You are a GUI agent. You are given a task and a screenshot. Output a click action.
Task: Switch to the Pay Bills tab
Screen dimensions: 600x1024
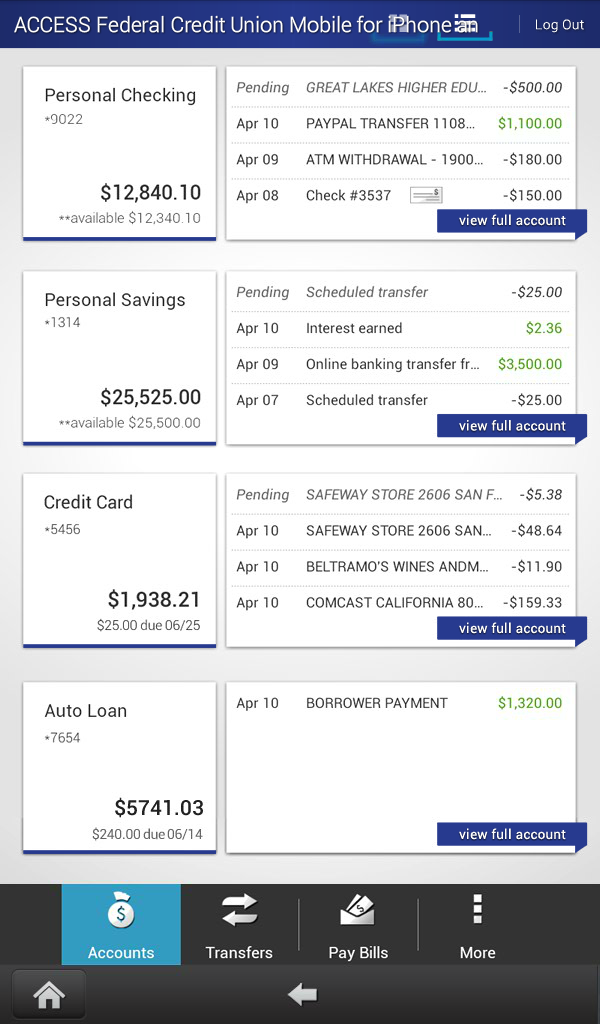click(358, 924)
